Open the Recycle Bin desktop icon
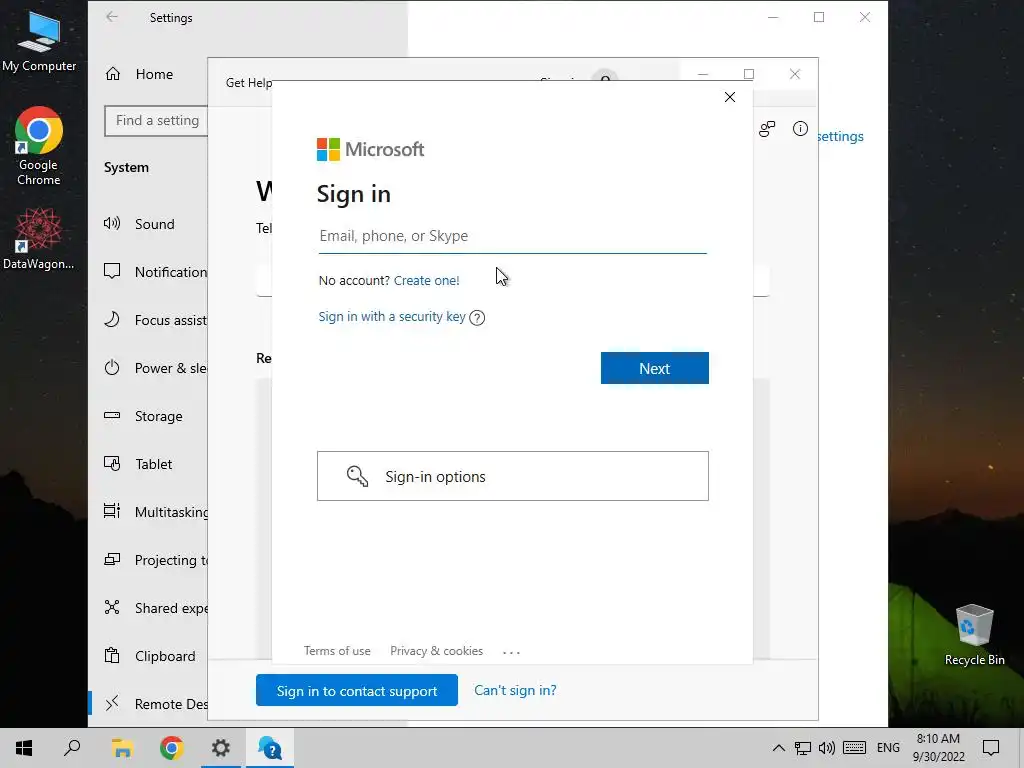1024x768 pixels. (974, 635)
